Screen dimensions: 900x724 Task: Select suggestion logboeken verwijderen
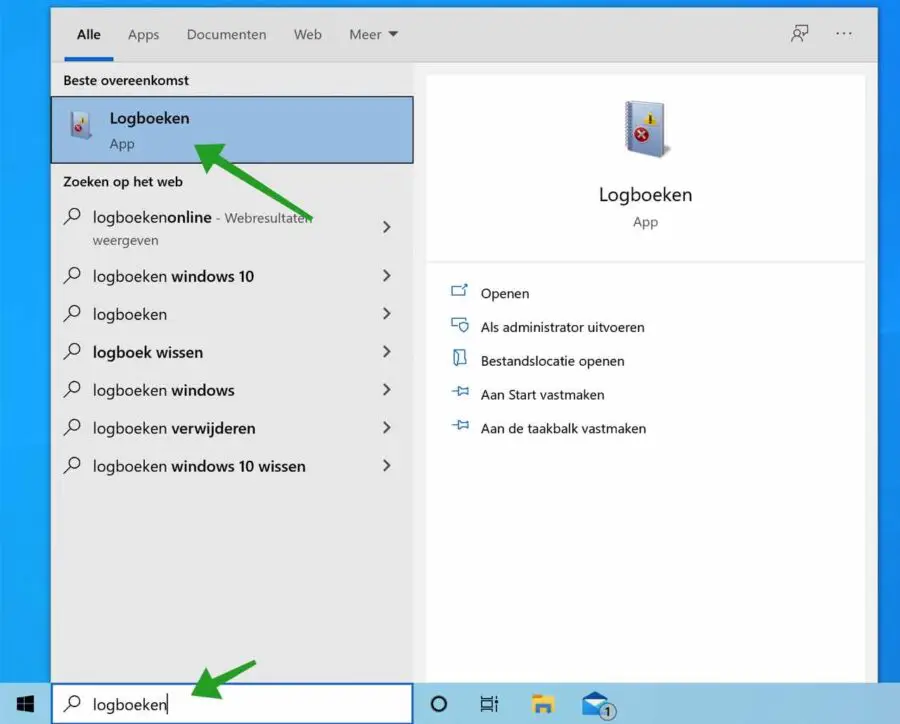(230, 428)
